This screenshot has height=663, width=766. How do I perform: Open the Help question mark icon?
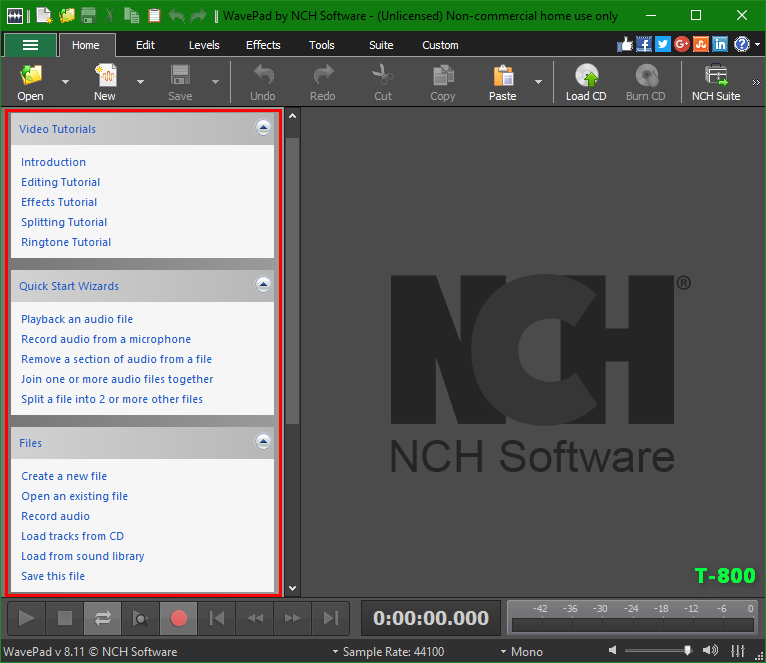pos(742,44)
